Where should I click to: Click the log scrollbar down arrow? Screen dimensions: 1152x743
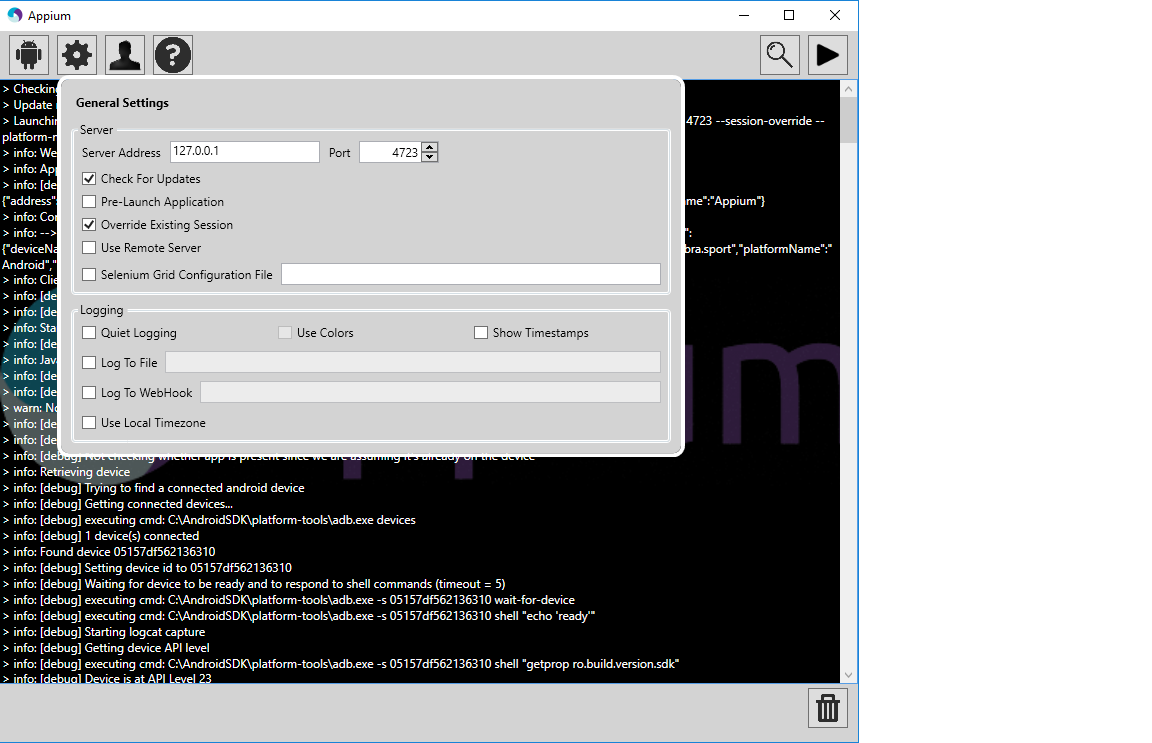[849, 675]
